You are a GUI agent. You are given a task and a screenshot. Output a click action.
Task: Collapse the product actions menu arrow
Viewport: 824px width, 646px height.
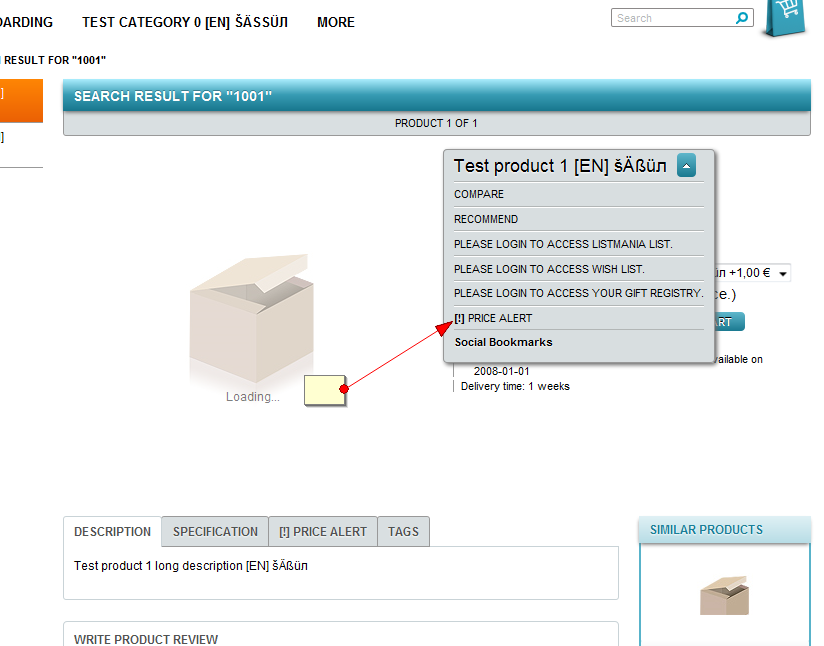[x=686, y=166]
